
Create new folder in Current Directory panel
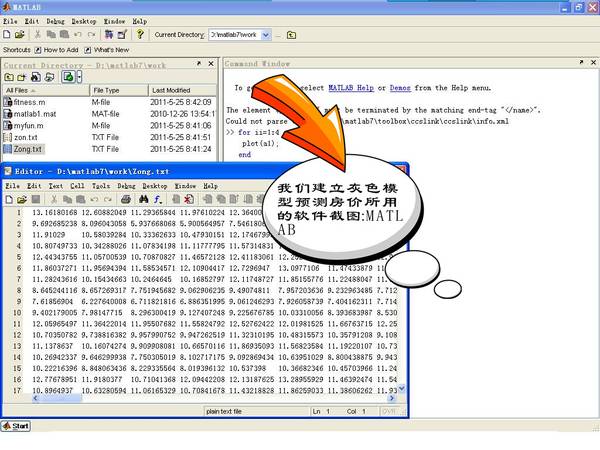(24, 76)
